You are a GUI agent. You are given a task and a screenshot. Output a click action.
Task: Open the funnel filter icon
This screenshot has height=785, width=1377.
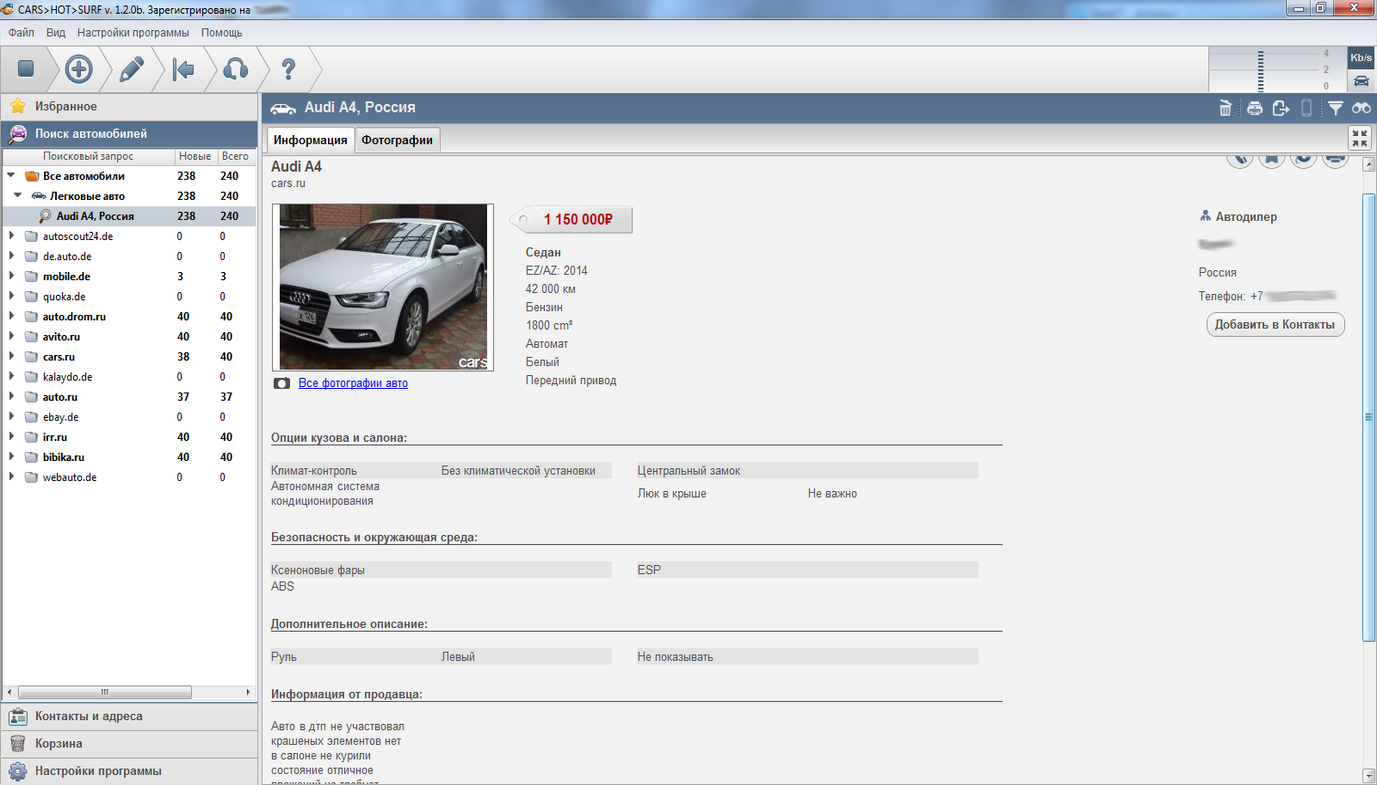tap(1335, 108)
